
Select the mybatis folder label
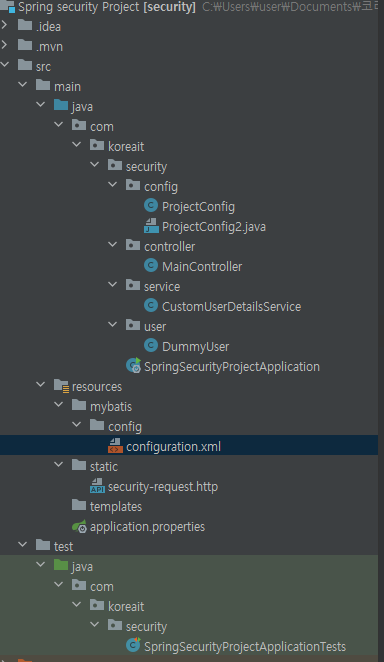111,407
